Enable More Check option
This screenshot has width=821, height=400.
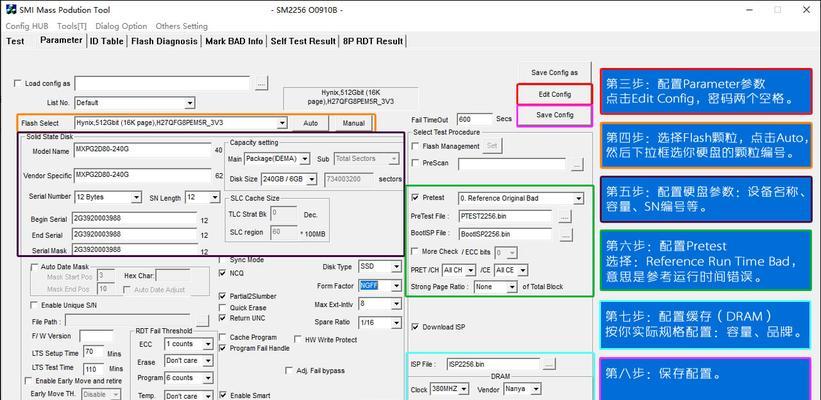pos(416,252)
